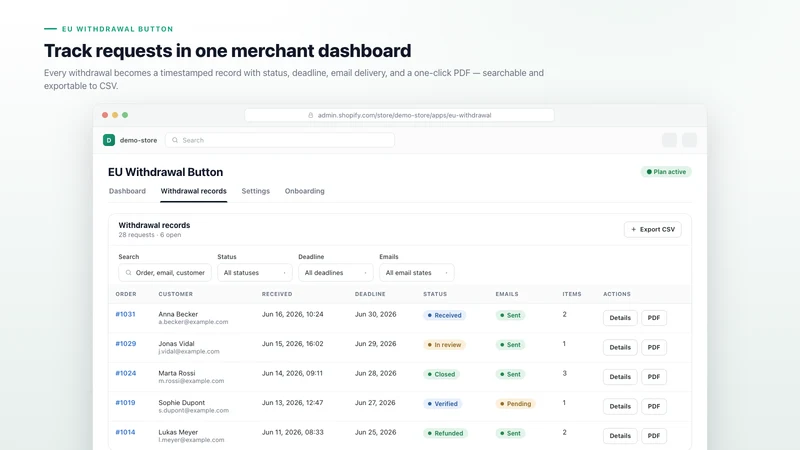Click the search icon in records filter field
The width and height of the screenshot is (800, 450).
129,273
